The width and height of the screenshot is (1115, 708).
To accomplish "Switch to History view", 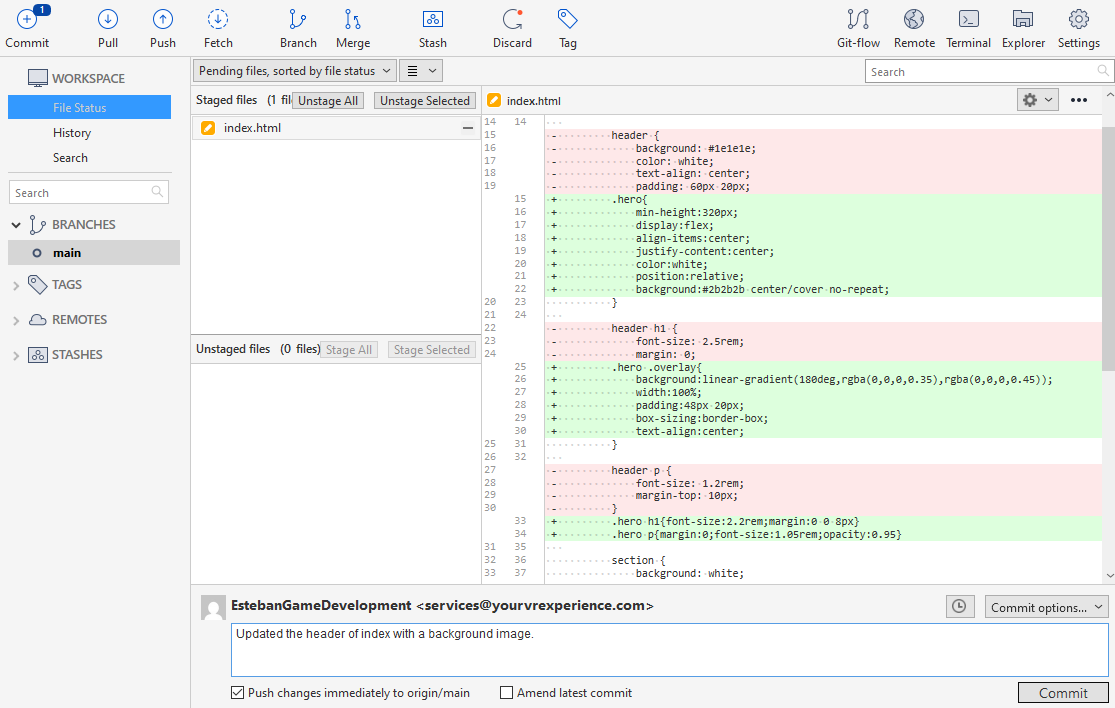I will pos(72,133).
